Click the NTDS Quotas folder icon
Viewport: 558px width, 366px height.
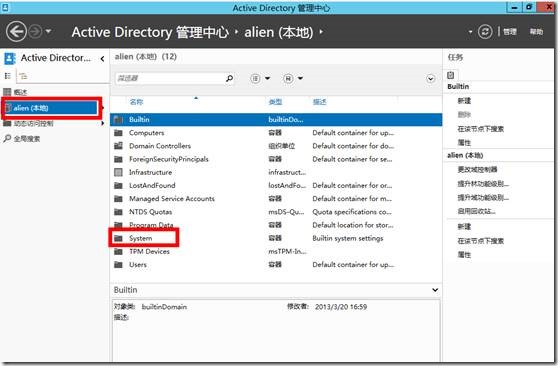point(118,212)
